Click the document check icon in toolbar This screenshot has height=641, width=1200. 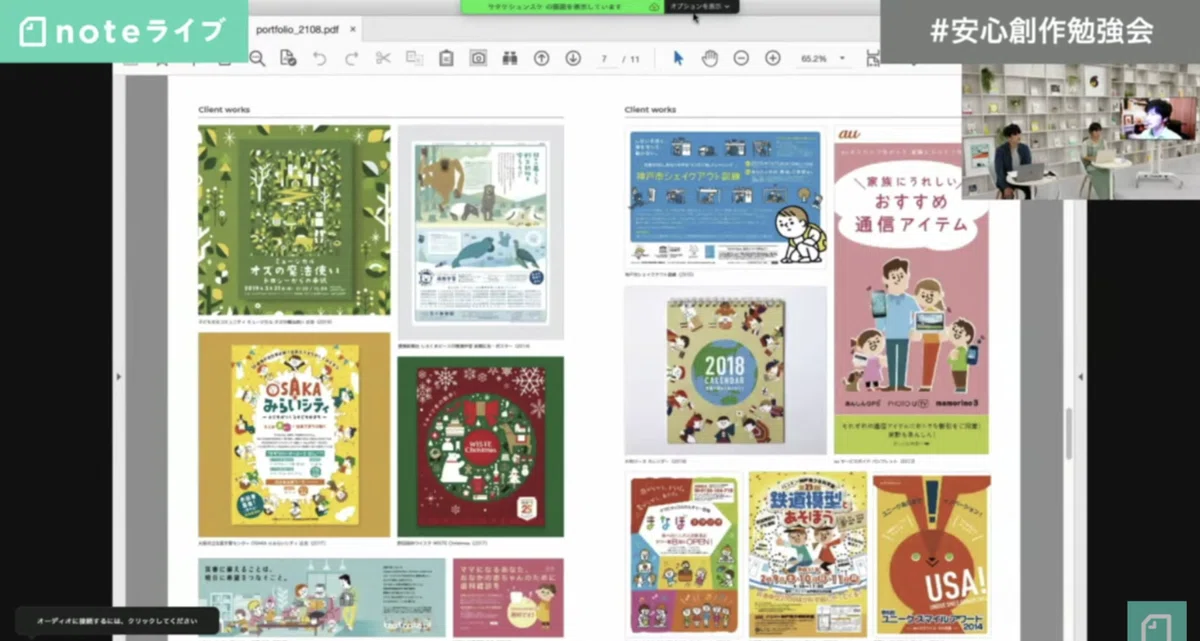[288, 58]
